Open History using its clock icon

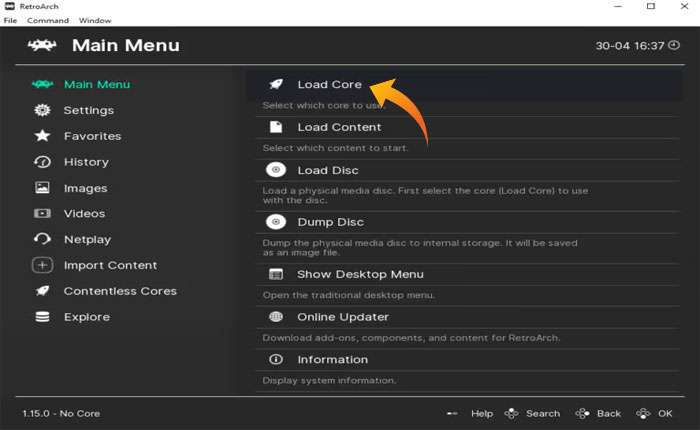pyautogui.click(x=42, y=162)
